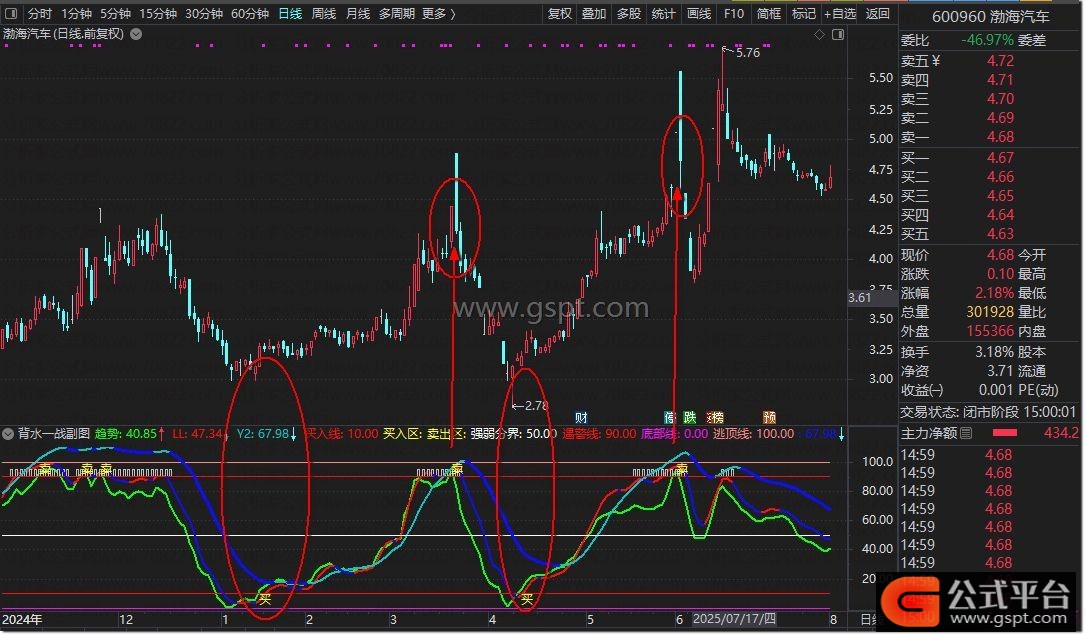Viewport: 1086px width, 635px height.
Task: Click the 买一 price 4.67
Action: [x=1000, y=158]
